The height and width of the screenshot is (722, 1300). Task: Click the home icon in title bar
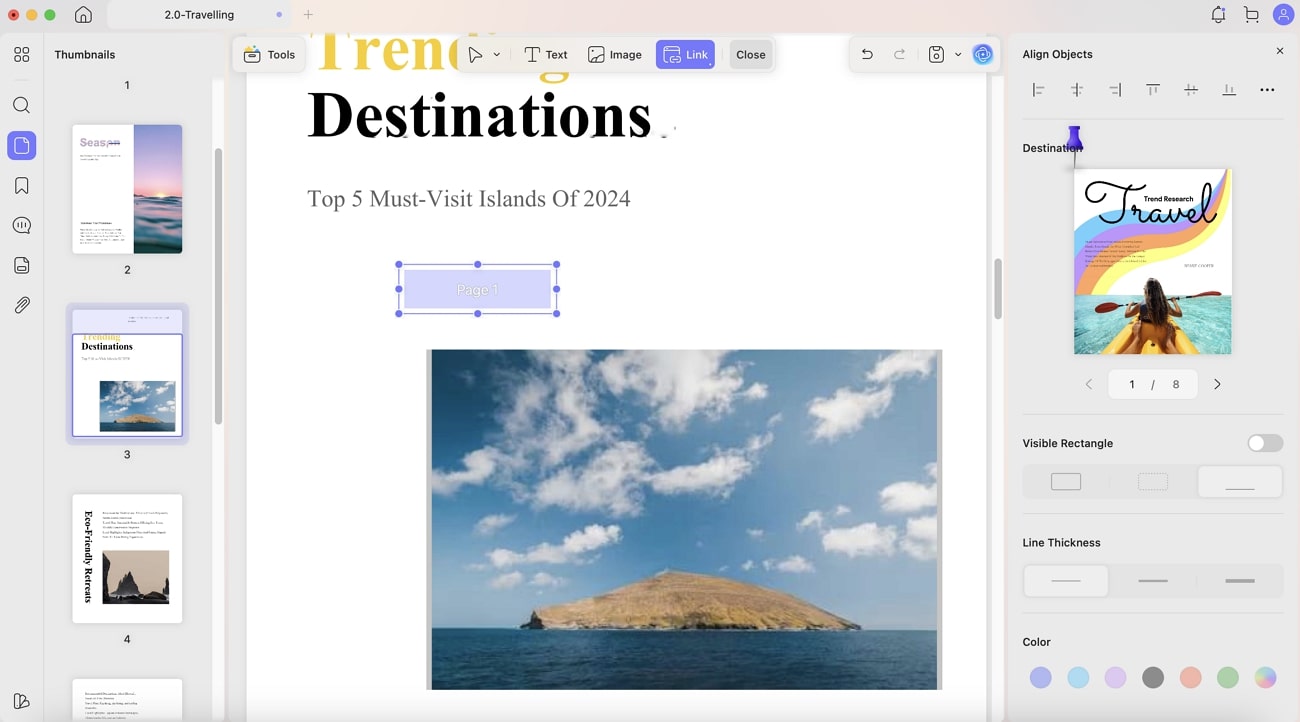click(84, 15)
